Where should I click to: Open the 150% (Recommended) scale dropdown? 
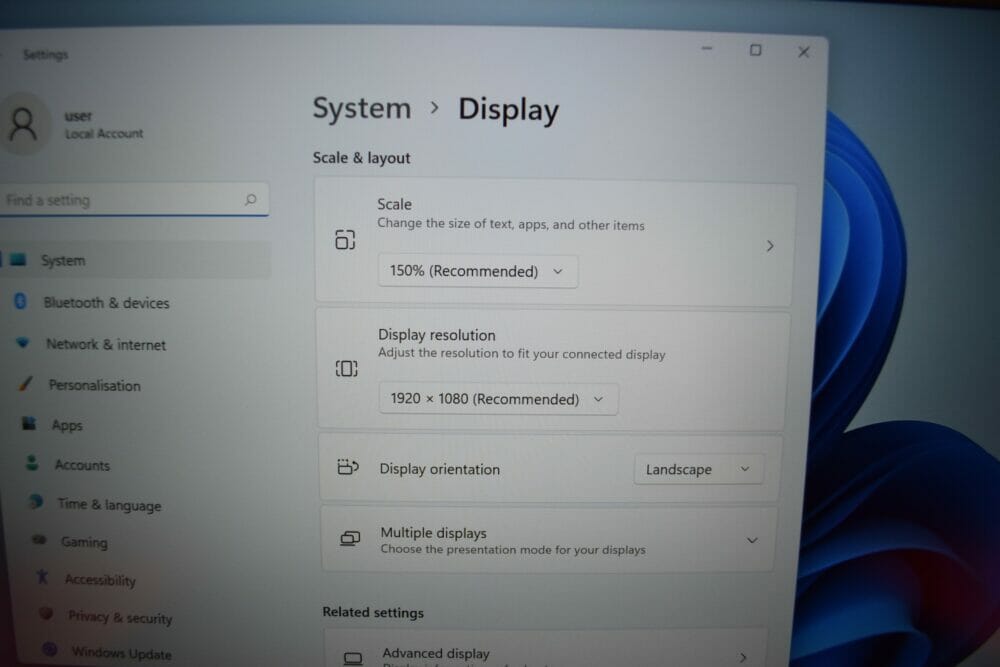(x=478, y=271)
